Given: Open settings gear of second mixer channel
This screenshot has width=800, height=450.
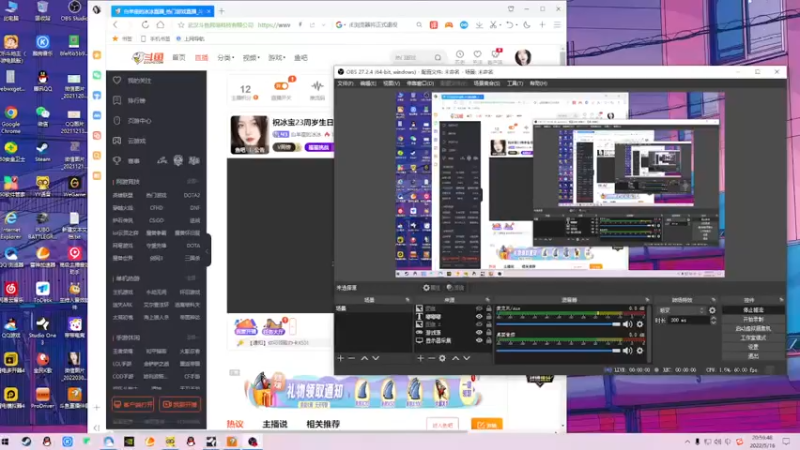Looking at the screenshot, I should pyautogui.click(x=640, y=351).
